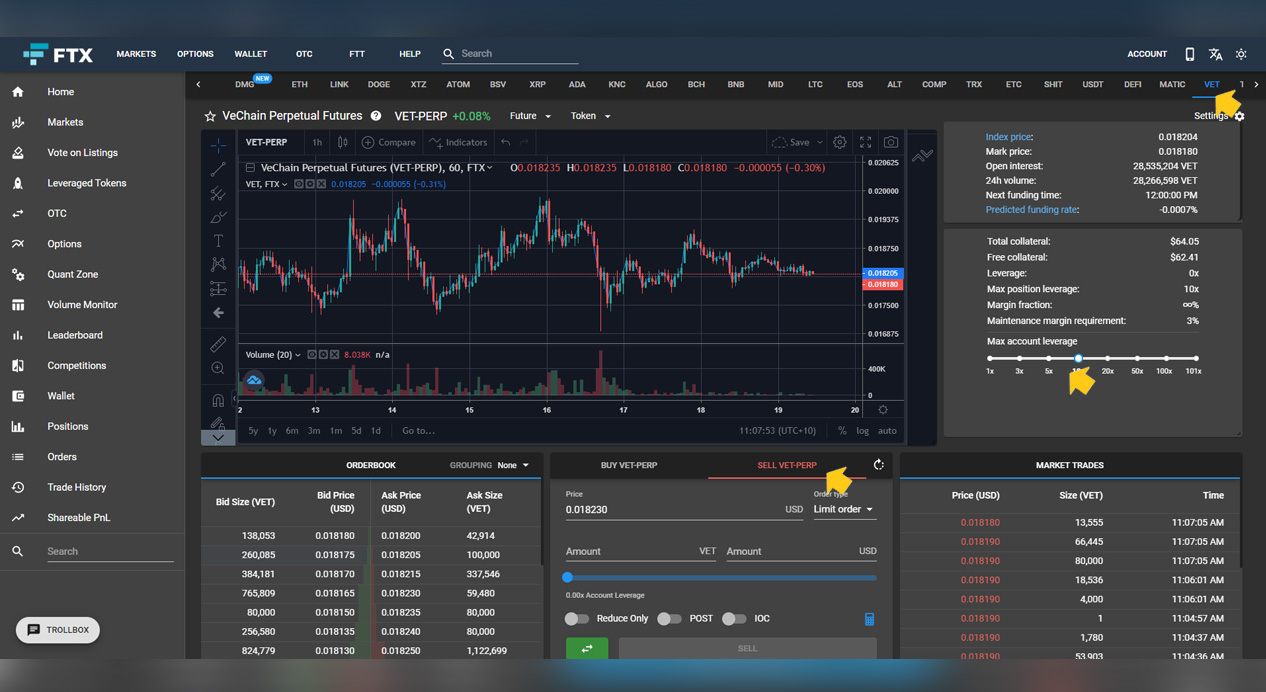Image resolution: width=1266 pixels, height=692 pixels.
Task: Open the chart Measure ruler tool
Action: 218,344
